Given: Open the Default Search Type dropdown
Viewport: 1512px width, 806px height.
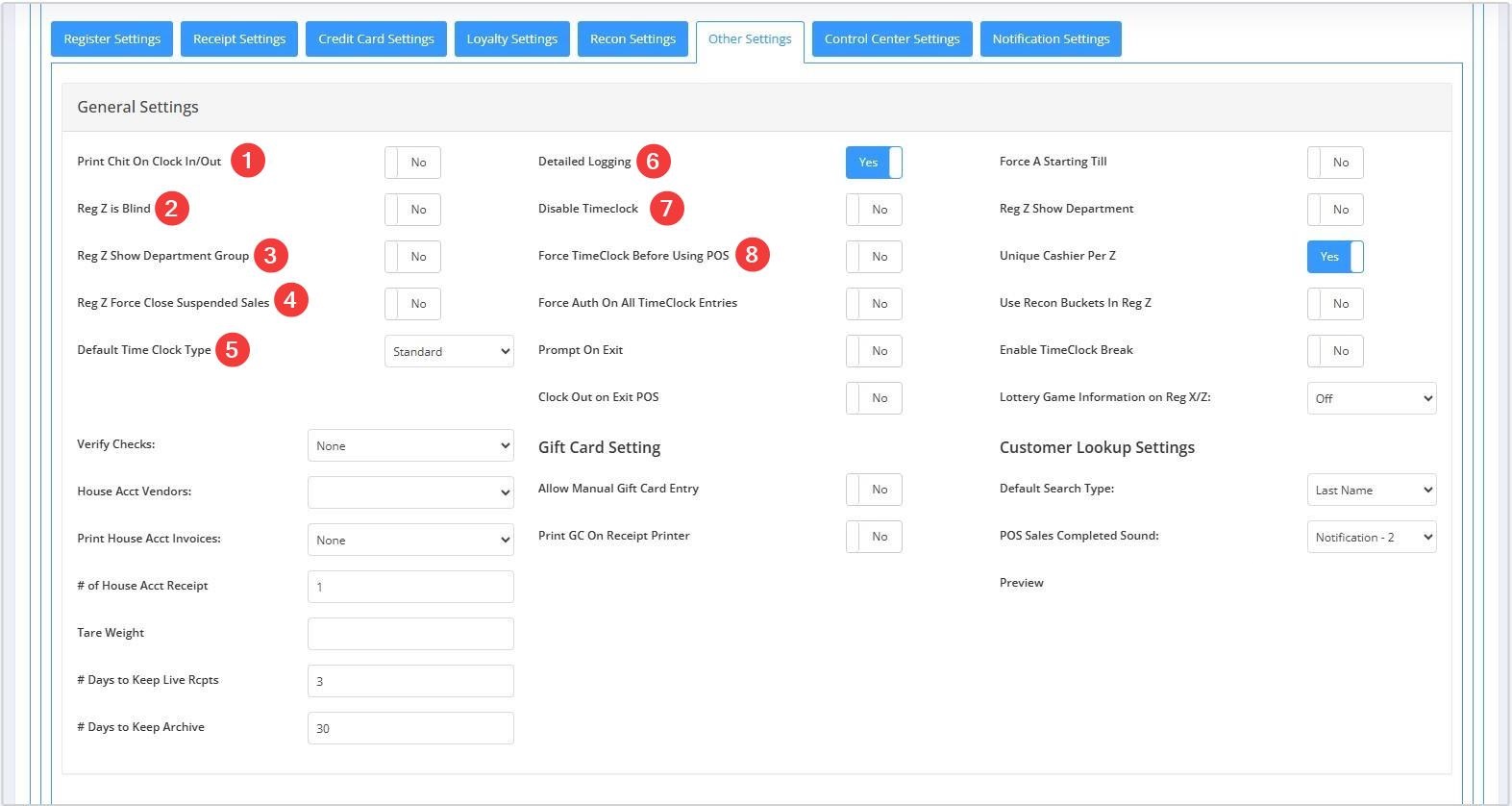Looking at the screenshot, I should click(x=1371, y=490).
